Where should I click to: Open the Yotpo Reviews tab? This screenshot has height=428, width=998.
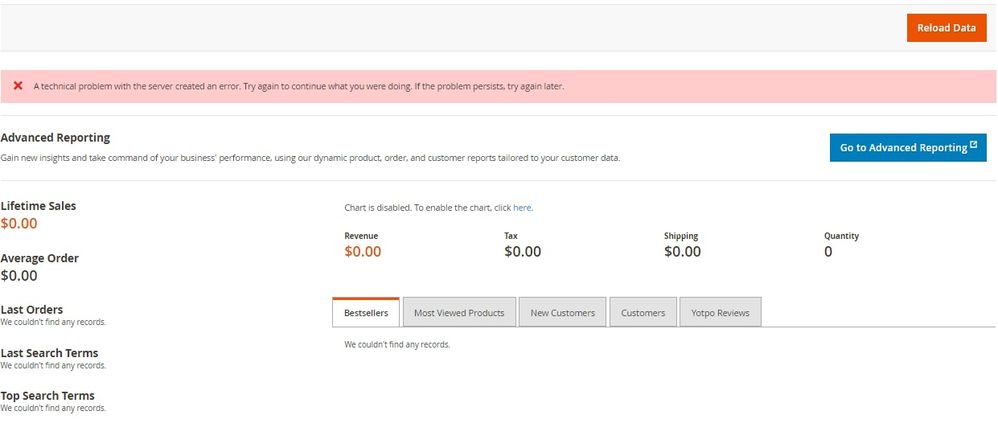coord(720,313)
